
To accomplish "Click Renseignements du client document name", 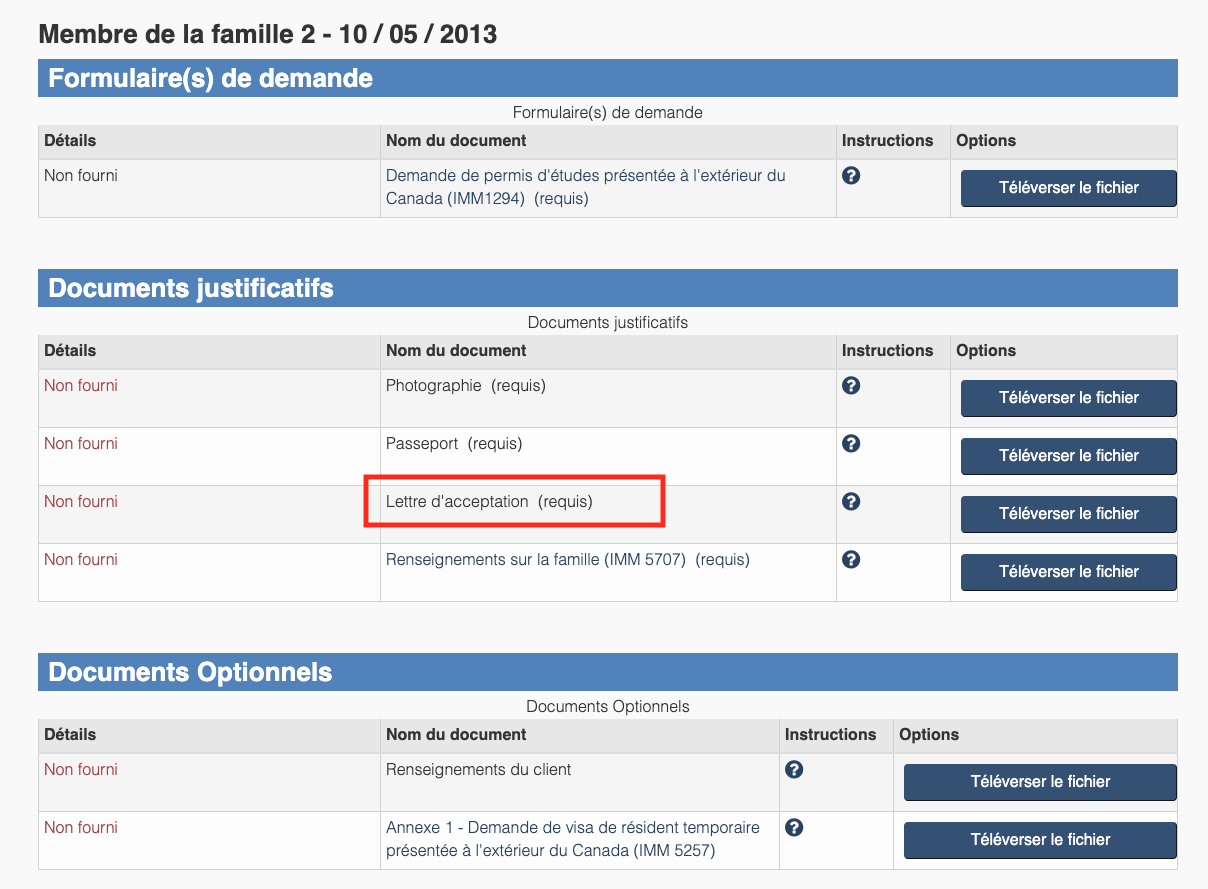I will tap(479, 770).
